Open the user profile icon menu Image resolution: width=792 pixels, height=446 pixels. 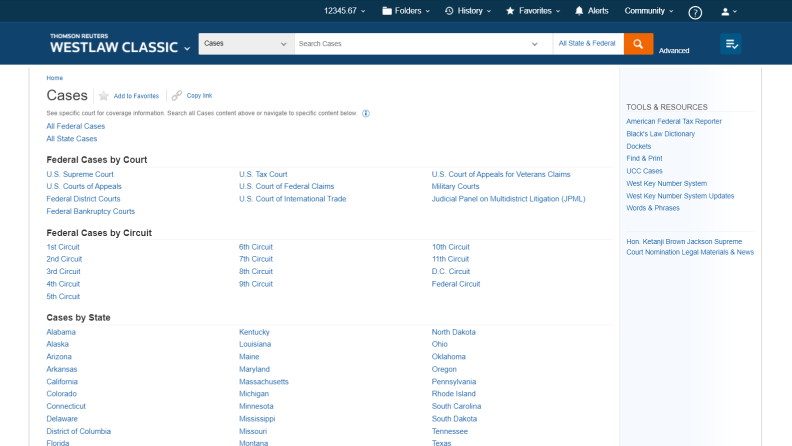[728, 12]
